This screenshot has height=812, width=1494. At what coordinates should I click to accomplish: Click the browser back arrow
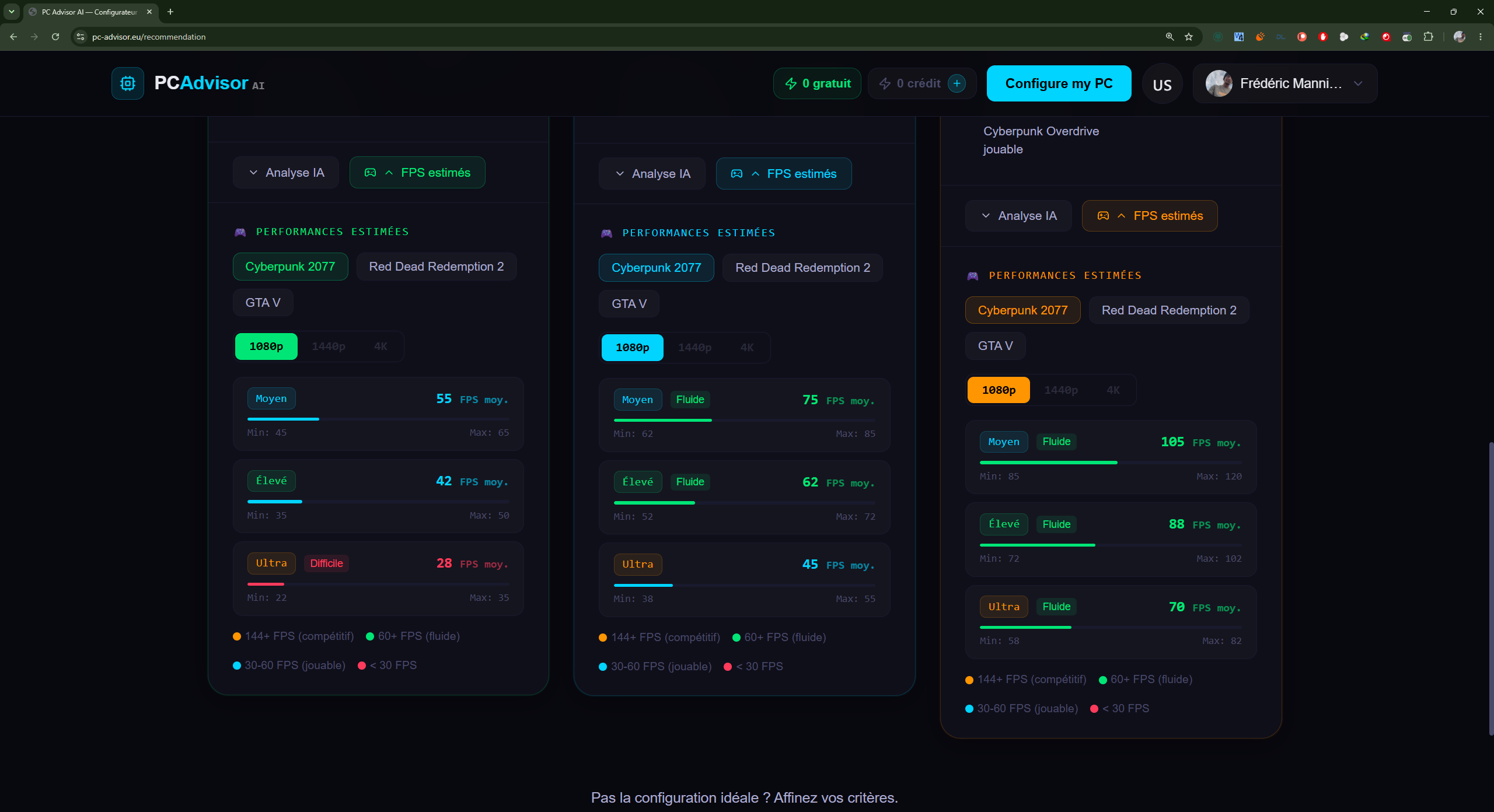pos(13,37)
